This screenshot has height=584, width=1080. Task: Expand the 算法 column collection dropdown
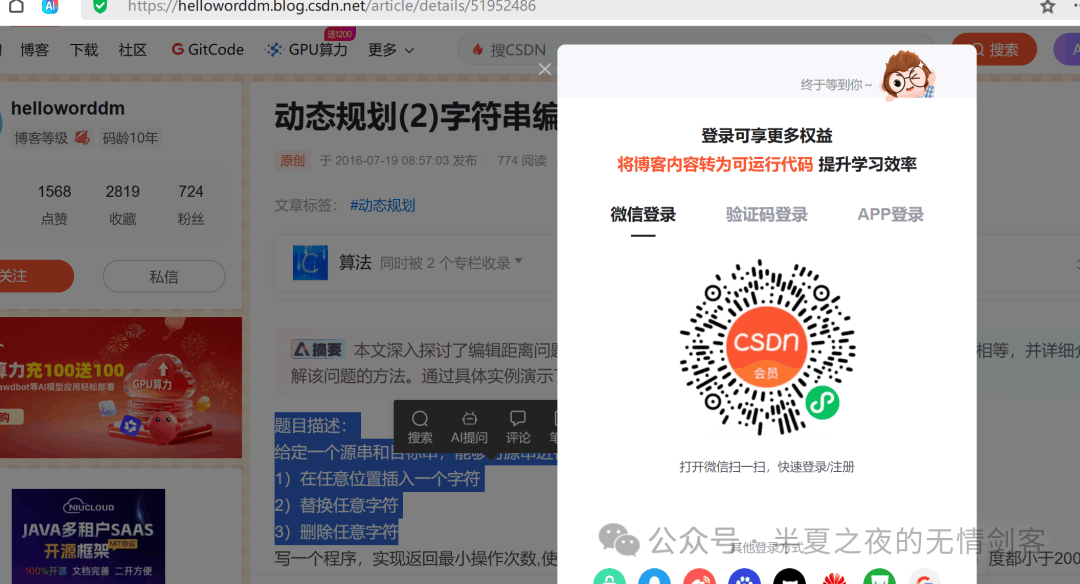[518, 263]
